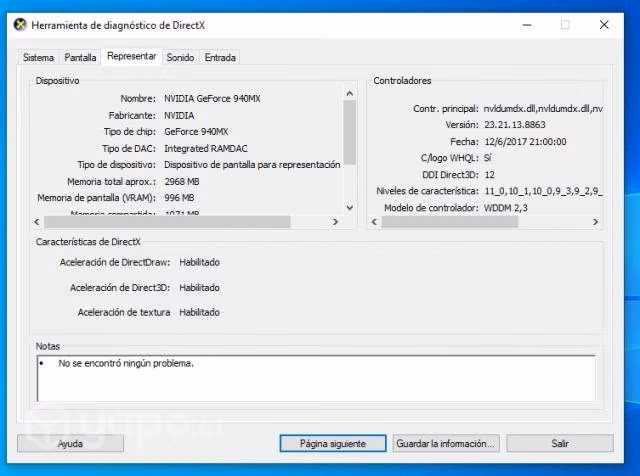Image resolution: width=640 pixels, height=476 pixels.
Task: Click the date 12/6/2017 21:00:00
Action: [x=525, y=142]
